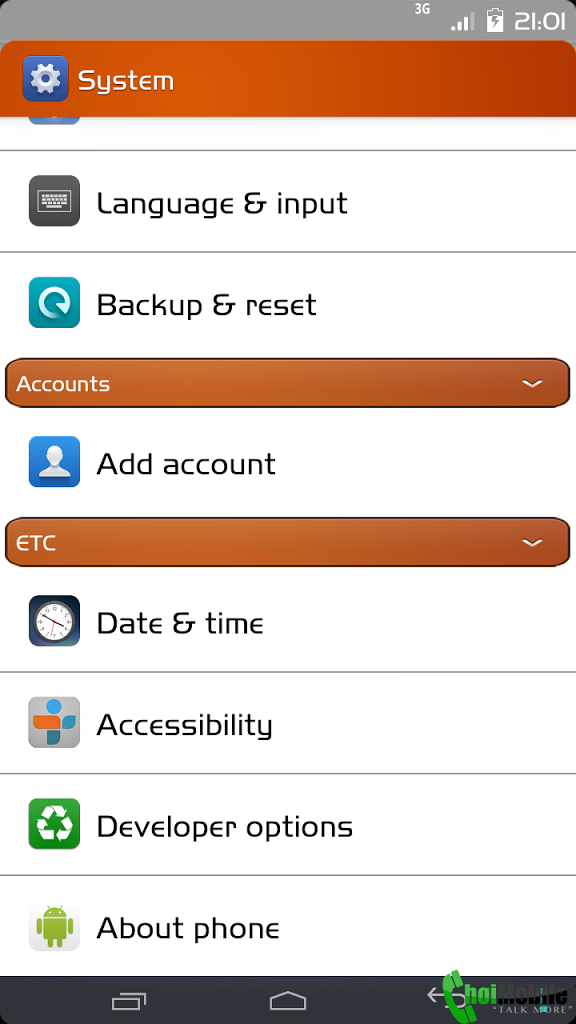Screen dimensions: 576x1024
Task: Open Developer options entry
Action: click(x=288, y=825)
